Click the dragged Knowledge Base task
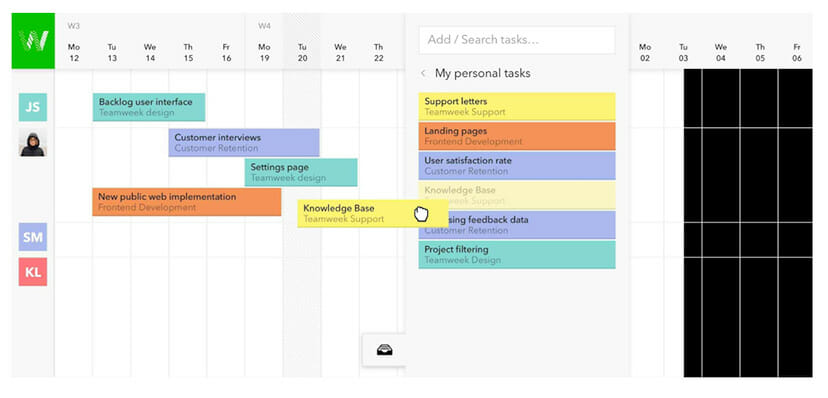Screen dimensions: 828x398 point(373,213)
